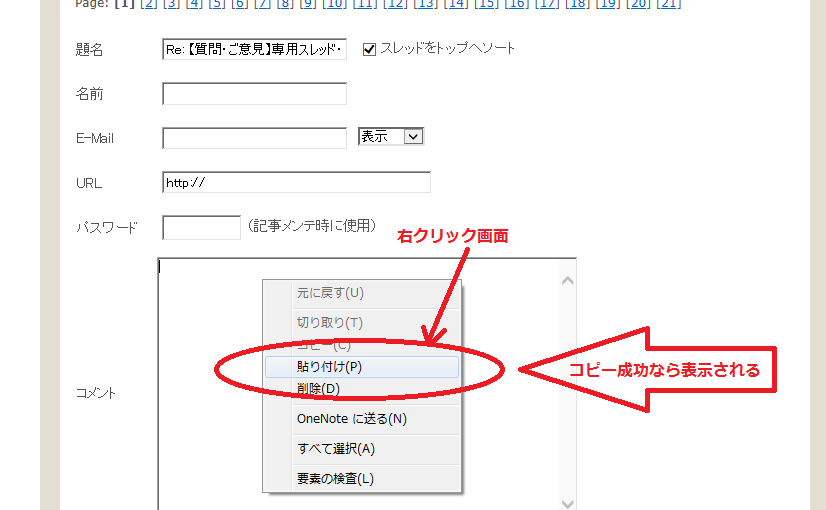Go to page 15
Viewport: 826px width, 510px height.
click(487, 4)
